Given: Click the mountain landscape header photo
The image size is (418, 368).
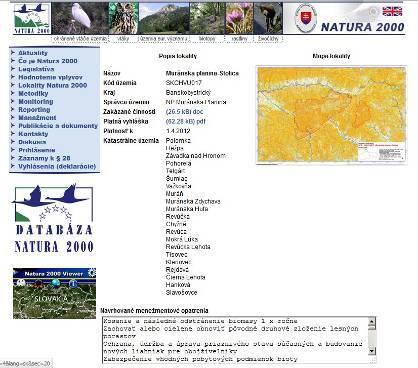Looking at the screenshot, I should pyautogui.click(x=164, y=18).
